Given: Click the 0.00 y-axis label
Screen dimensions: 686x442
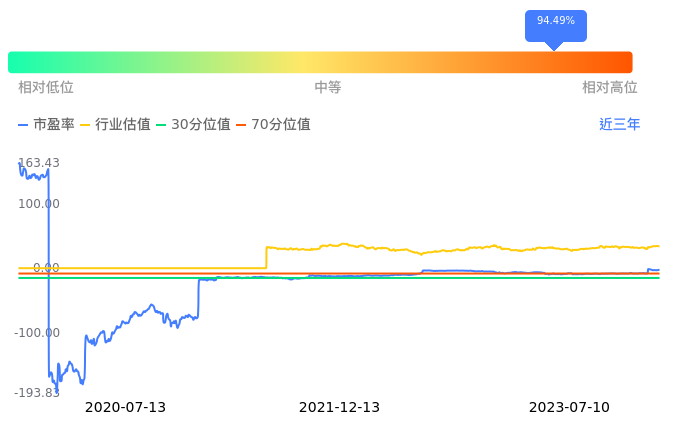Looking at the screenshot, I should [x=46, y=268].
